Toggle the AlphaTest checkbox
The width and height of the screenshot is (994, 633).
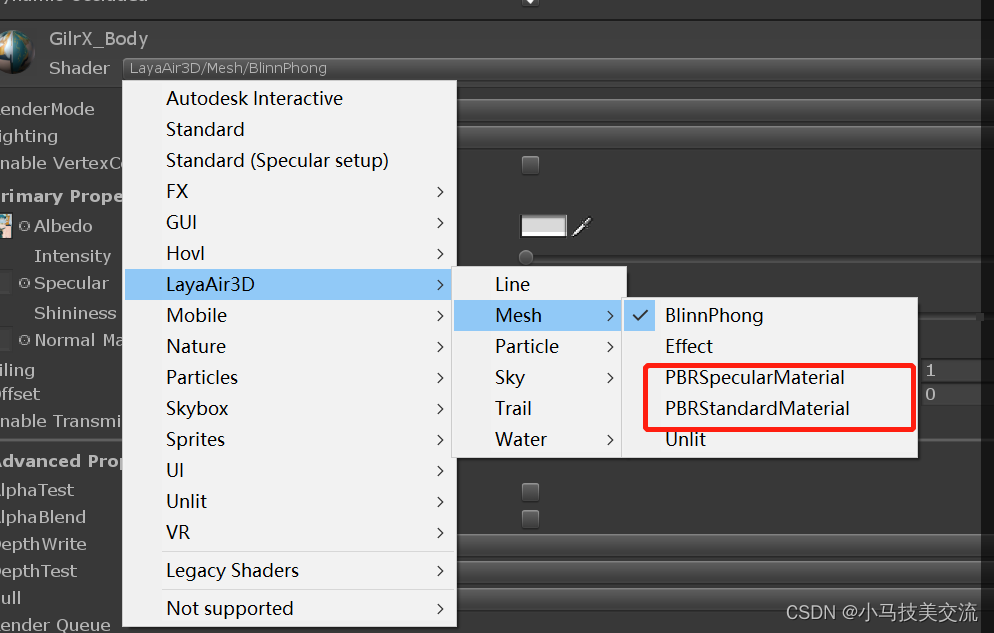pyautogui.click(x=530, y=492)
